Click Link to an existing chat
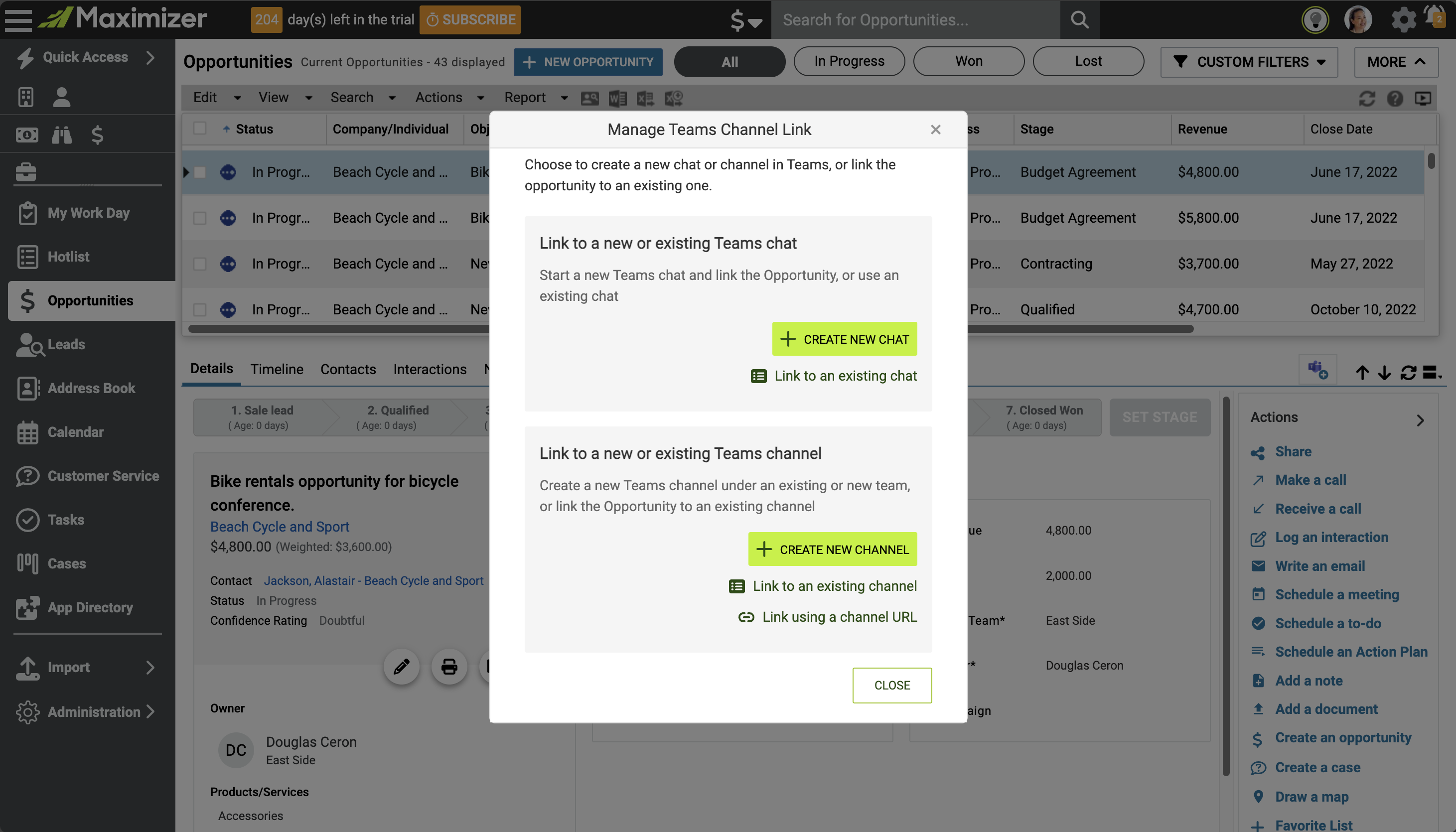Screen dimensions: 1456x832 [833, 376]
